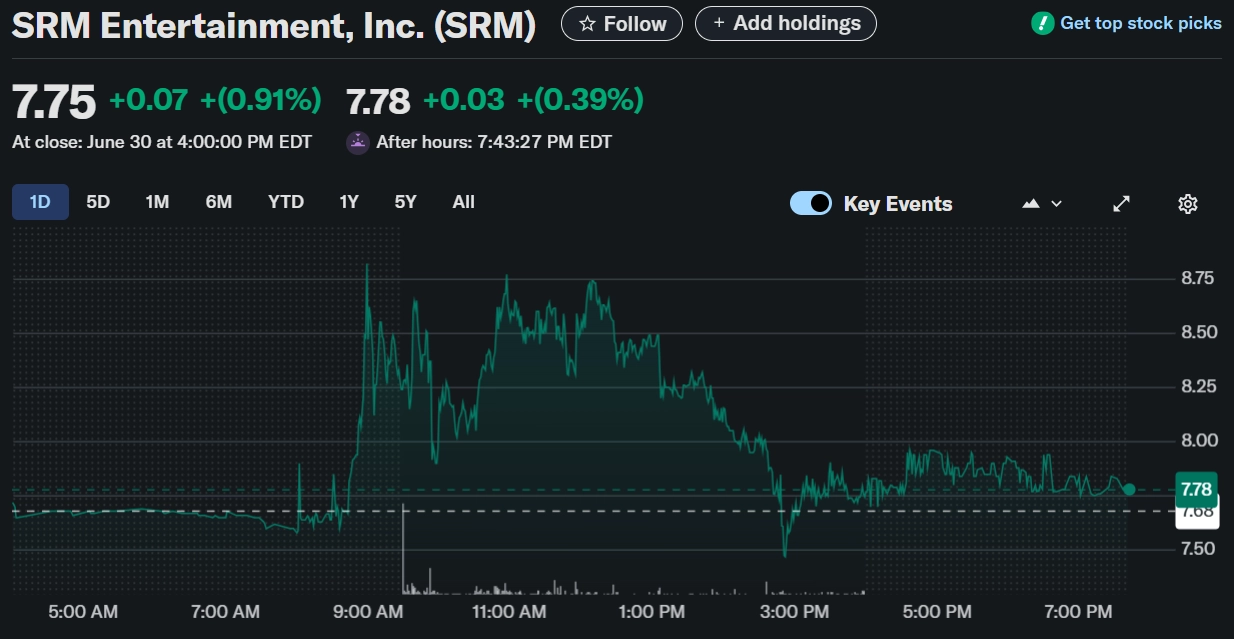Click the +(0.91%) change value

261,100
